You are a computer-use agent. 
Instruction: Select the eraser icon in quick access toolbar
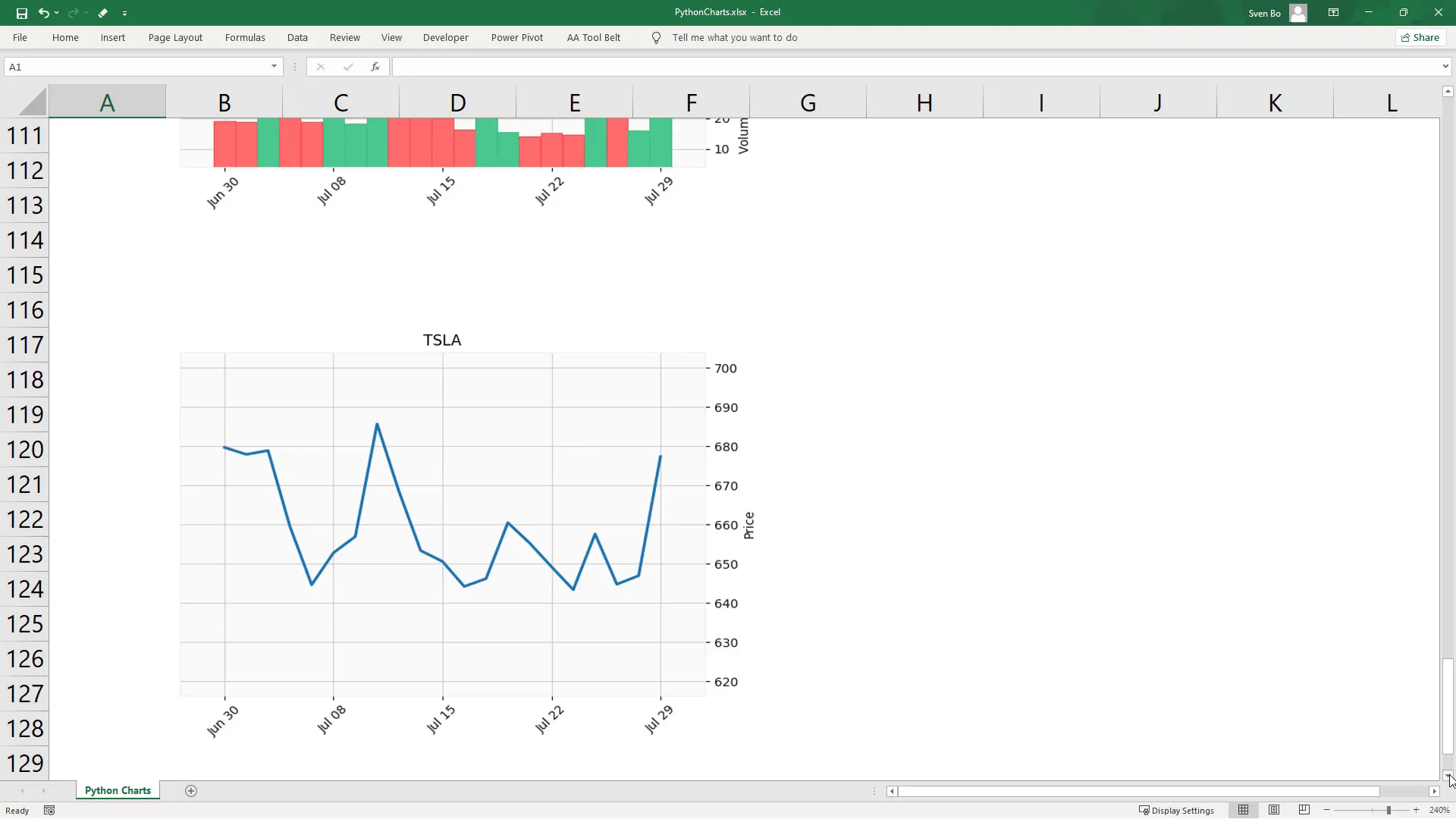coord(102,13)
